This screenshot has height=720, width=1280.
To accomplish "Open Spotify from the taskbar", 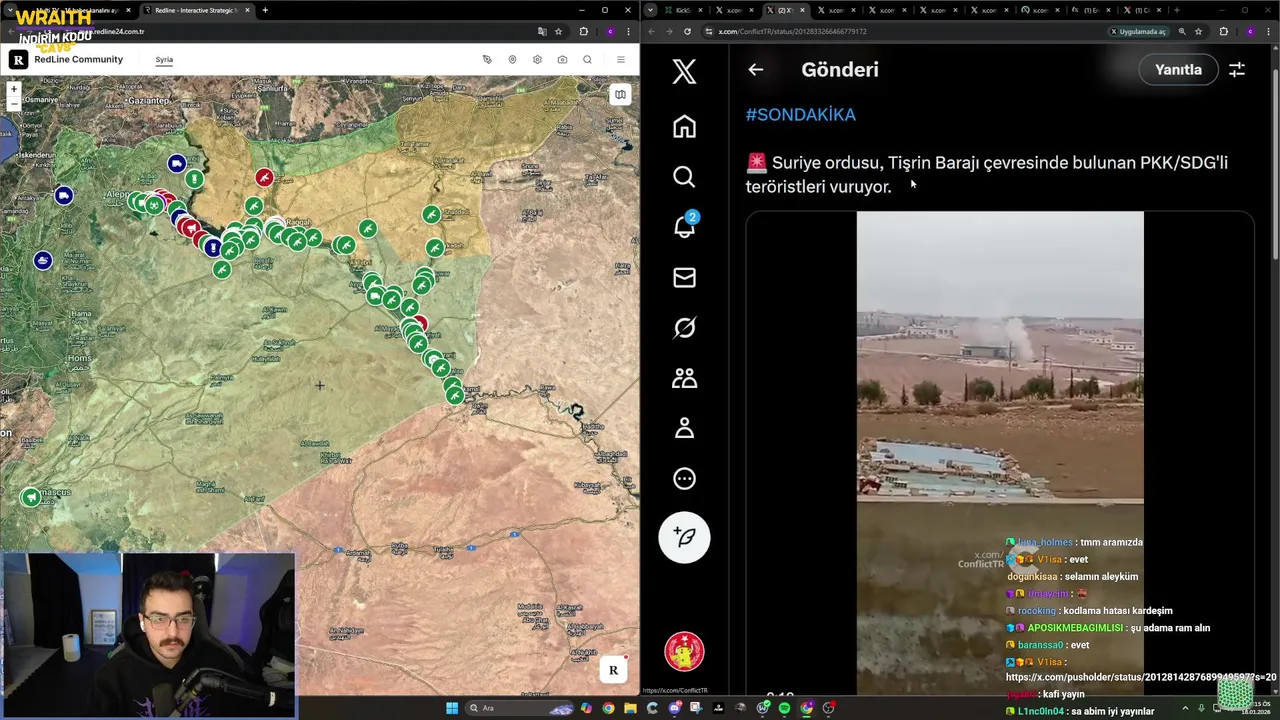I will 784,708.
